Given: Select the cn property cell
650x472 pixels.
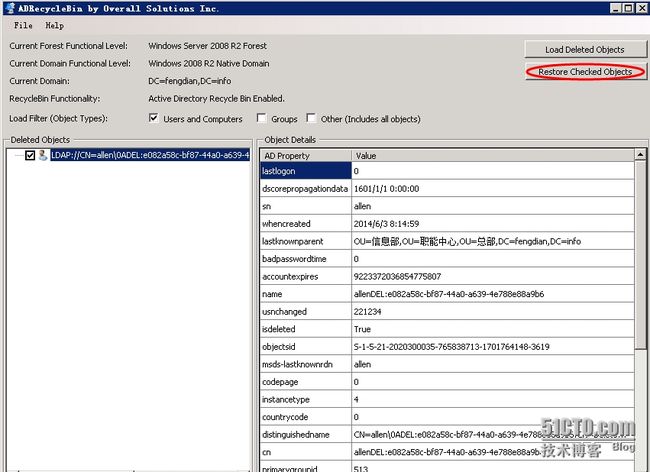Looking at the screenshot, I should click(306, 452).
